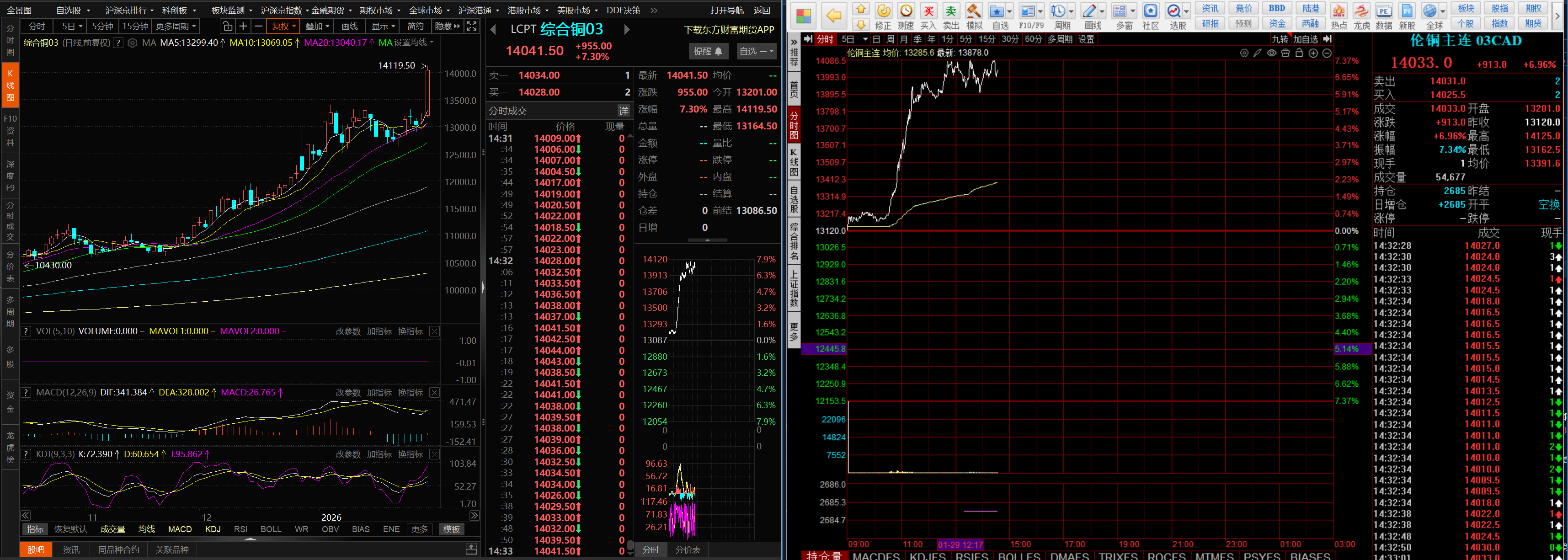This screenshot has width=1568, height=560.
Task: Open the 更多周期 period dropdown
Action: coord(176,26)
